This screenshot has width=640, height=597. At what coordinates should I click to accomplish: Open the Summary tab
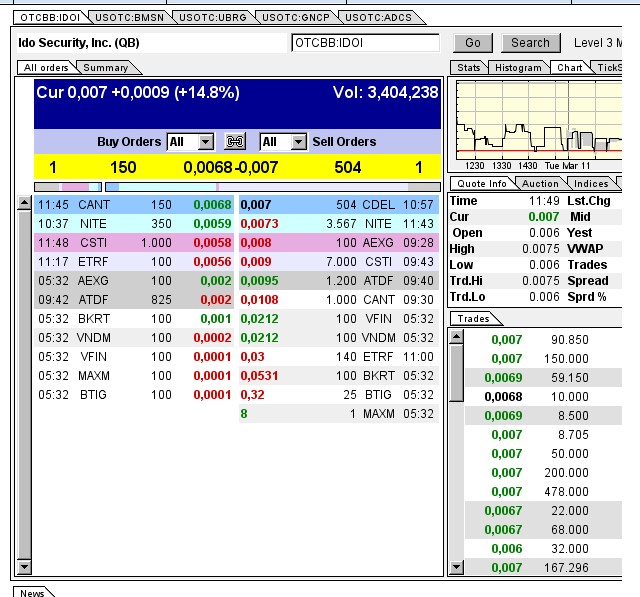pos(106,68)
